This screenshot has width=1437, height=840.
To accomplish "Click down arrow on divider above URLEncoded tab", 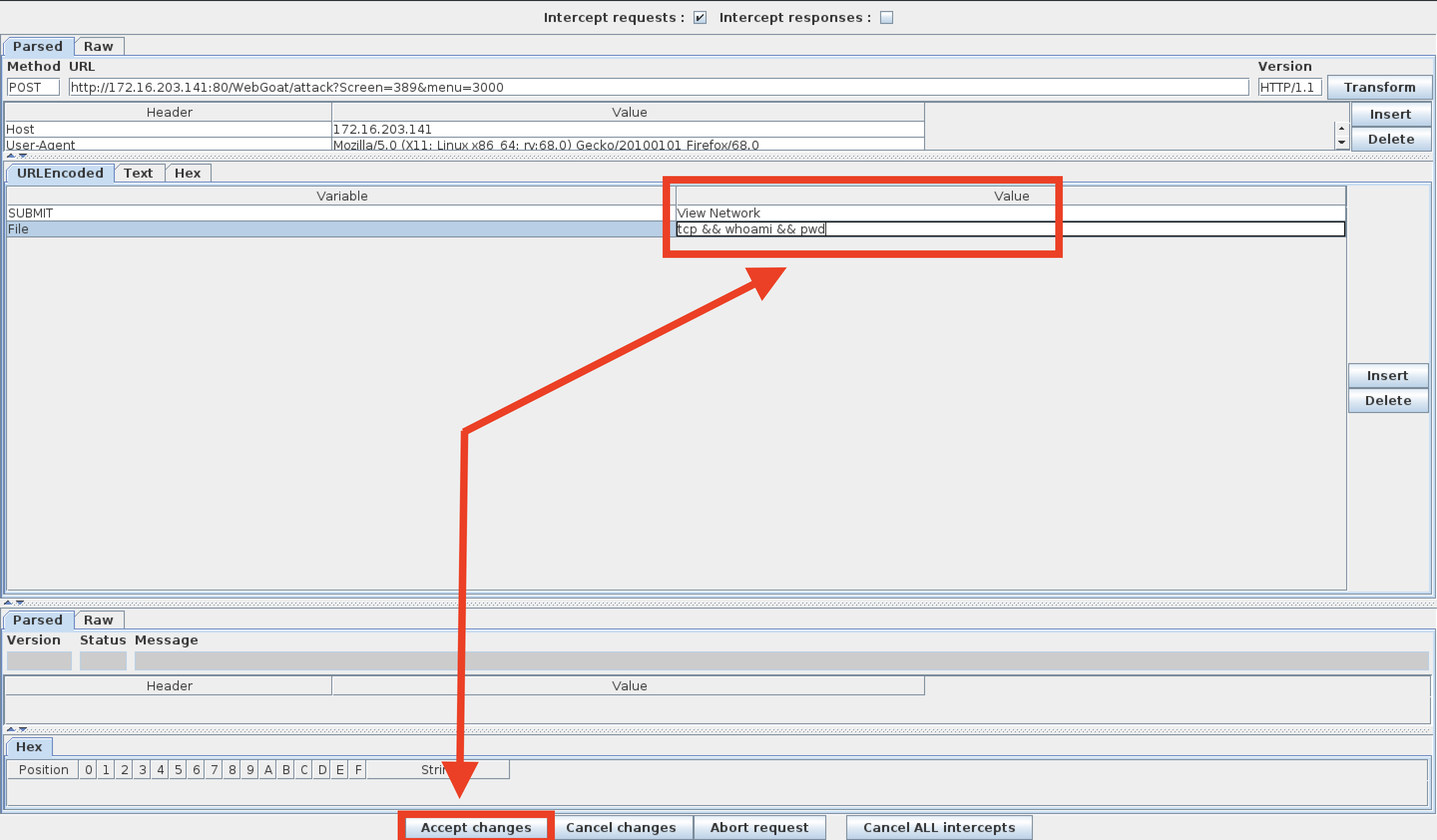I will tap(23, 156).
